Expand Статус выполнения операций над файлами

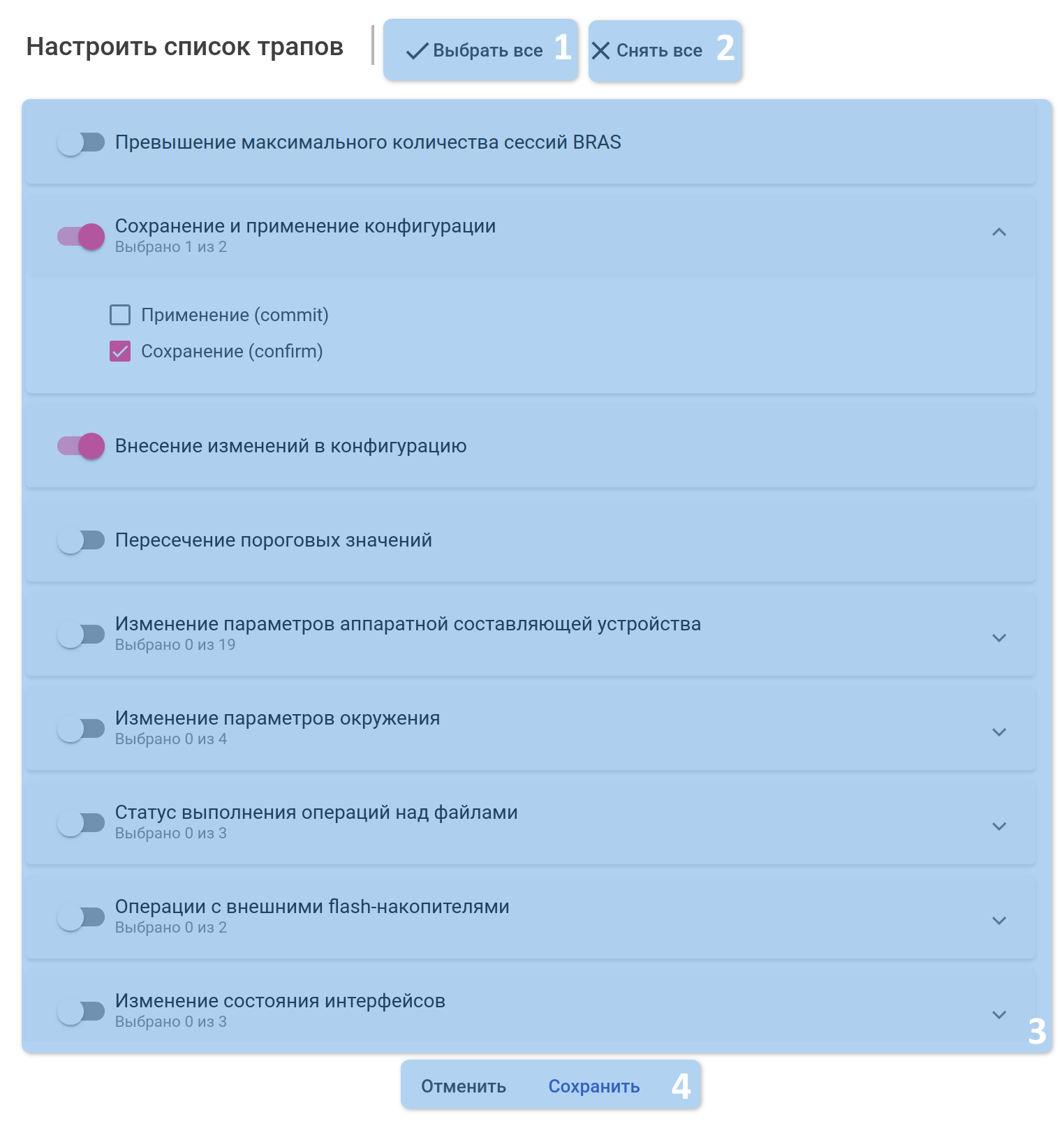point(999,827)
